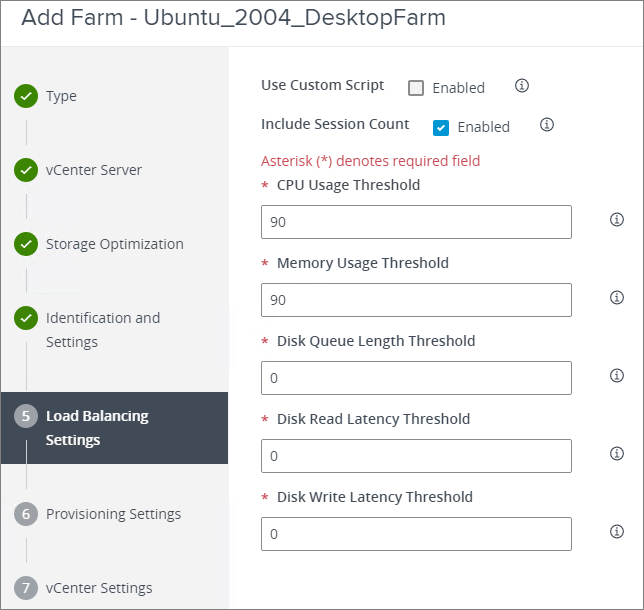Focus the Memory Usage Threshold input

(416, 300)
